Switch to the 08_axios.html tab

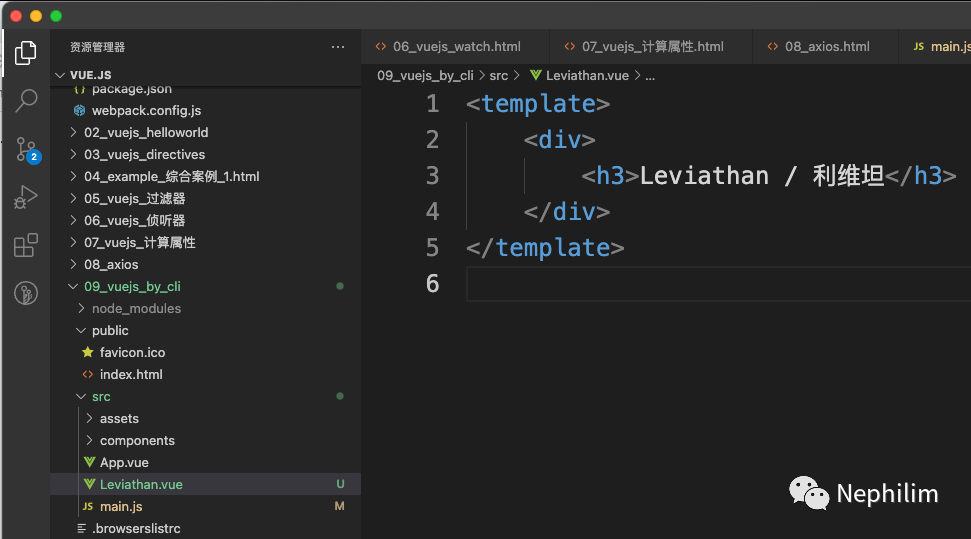tap(826, 47)
